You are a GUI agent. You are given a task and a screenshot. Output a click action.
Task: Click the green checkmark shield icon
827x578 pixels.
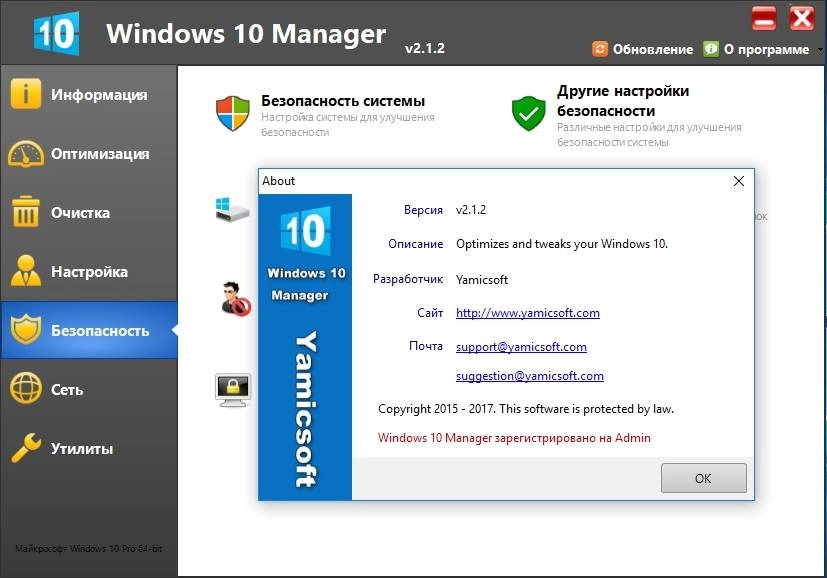[x=528, y=113]
